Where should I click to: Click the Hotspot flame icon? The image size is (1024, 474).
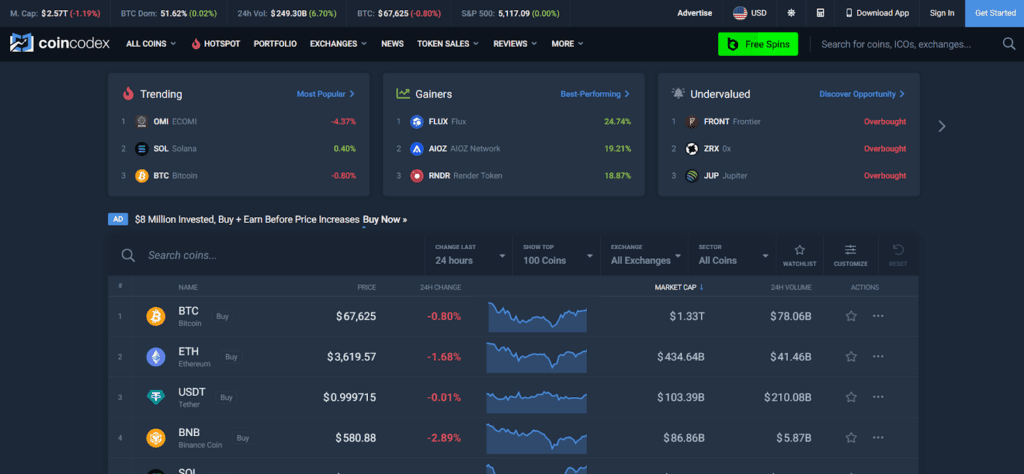[196, 44]
